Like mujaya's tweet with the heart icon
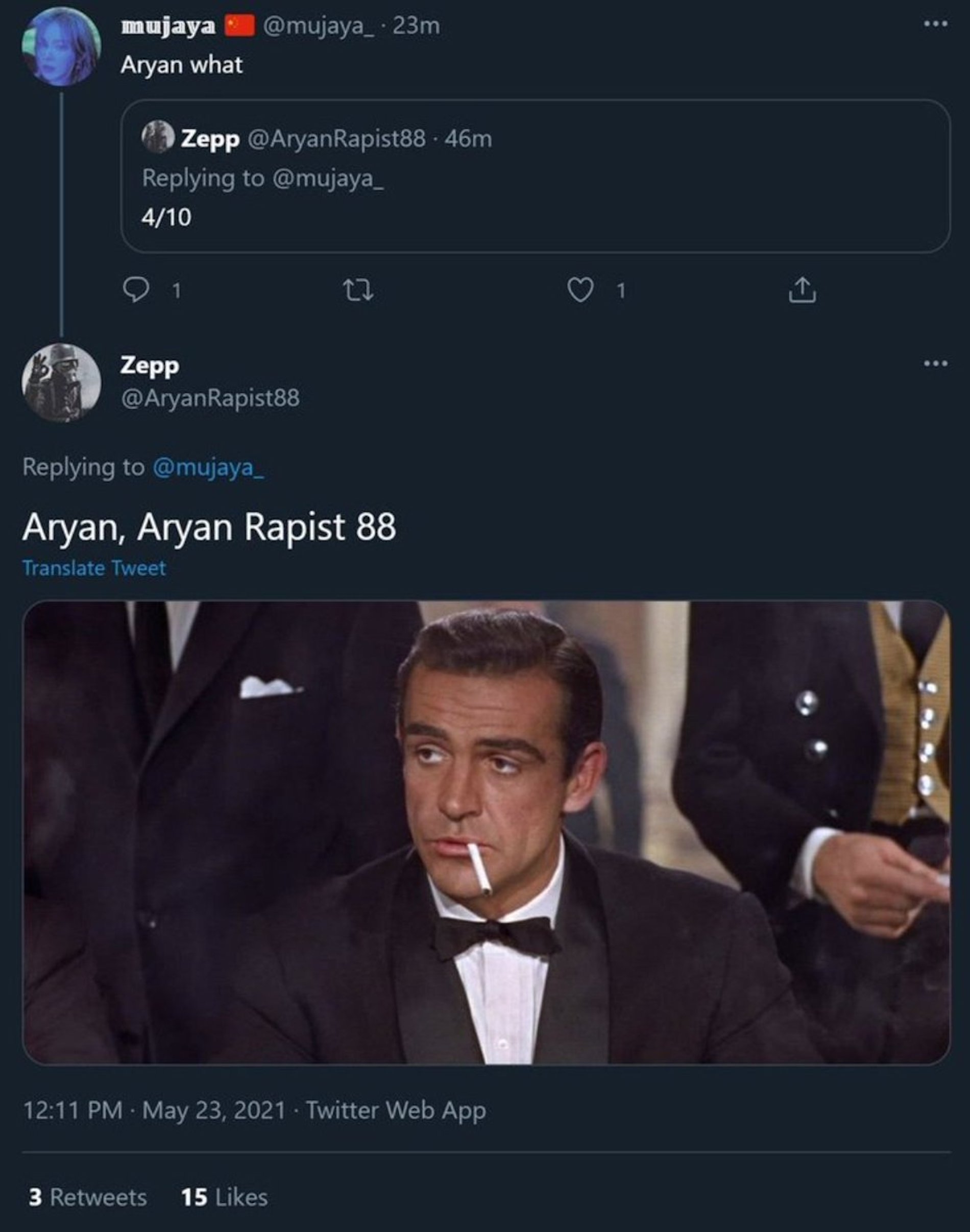970x1232 pixels. click(580, 290)
